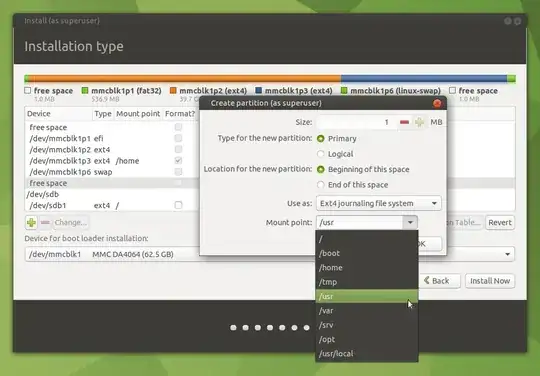Choose /var from the mount point list
The width and height of the screenshot is (540, 376).
(367, 311)
